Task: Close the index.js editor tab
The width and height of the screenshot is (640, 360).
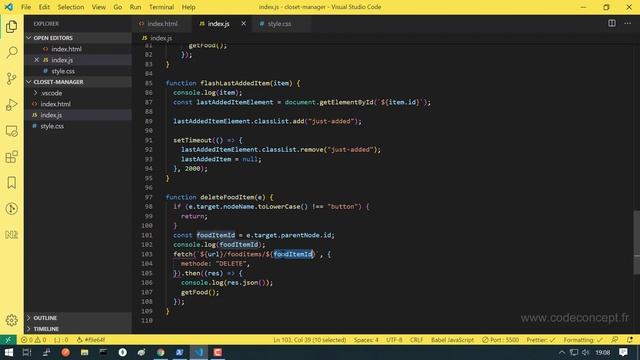Action: (243, 24)
